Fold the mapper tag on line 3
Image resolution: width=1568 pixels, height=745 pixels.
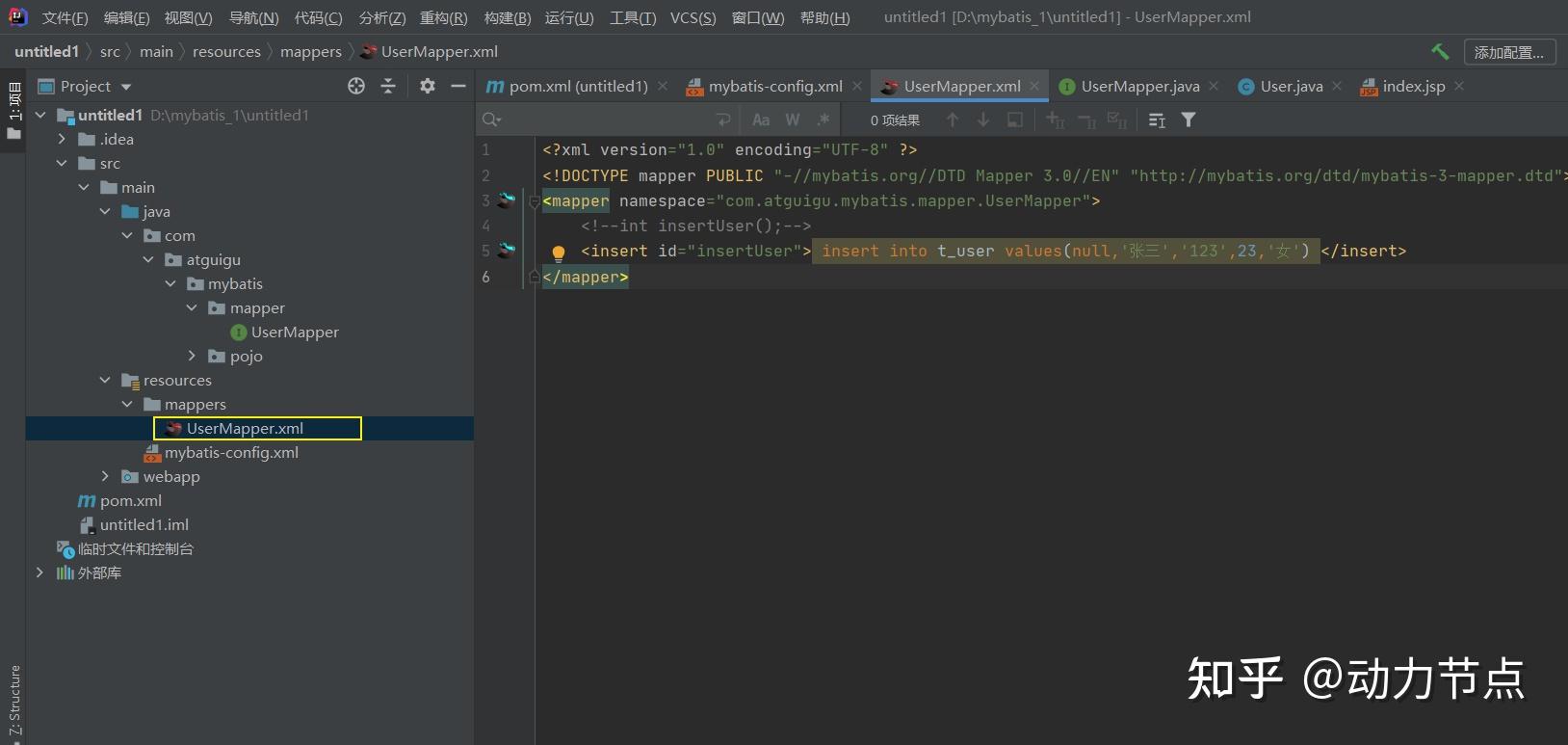pos(534,201)
